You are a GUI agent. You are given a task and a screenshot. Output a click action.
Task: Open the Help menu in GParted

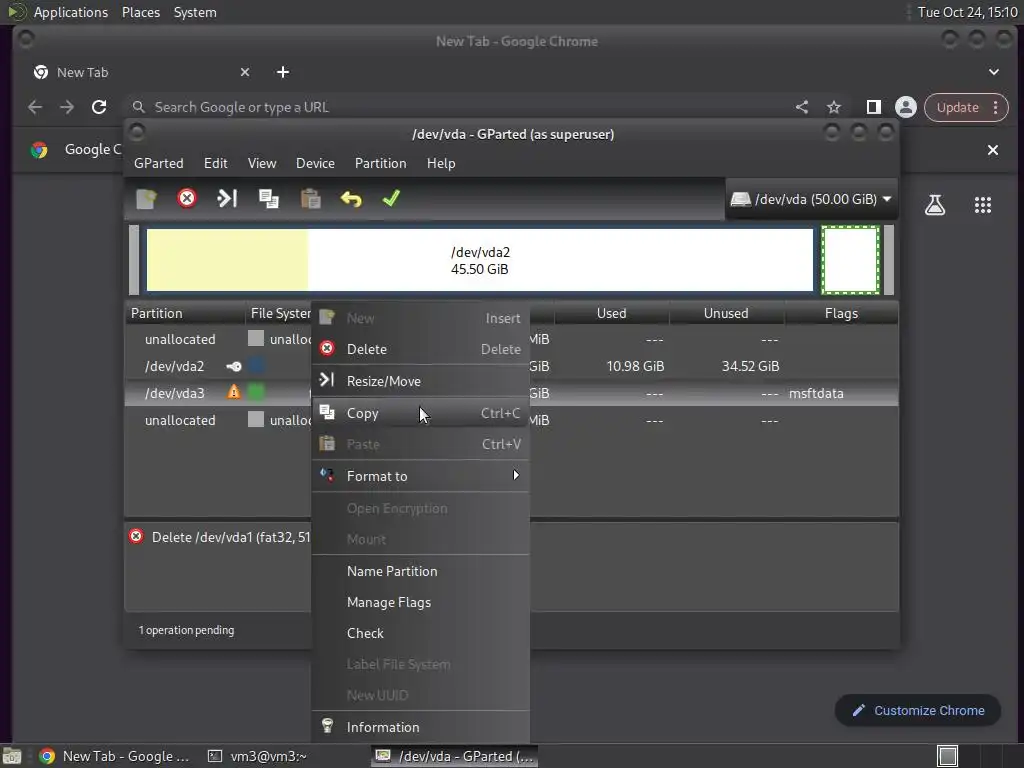[441, 163]
